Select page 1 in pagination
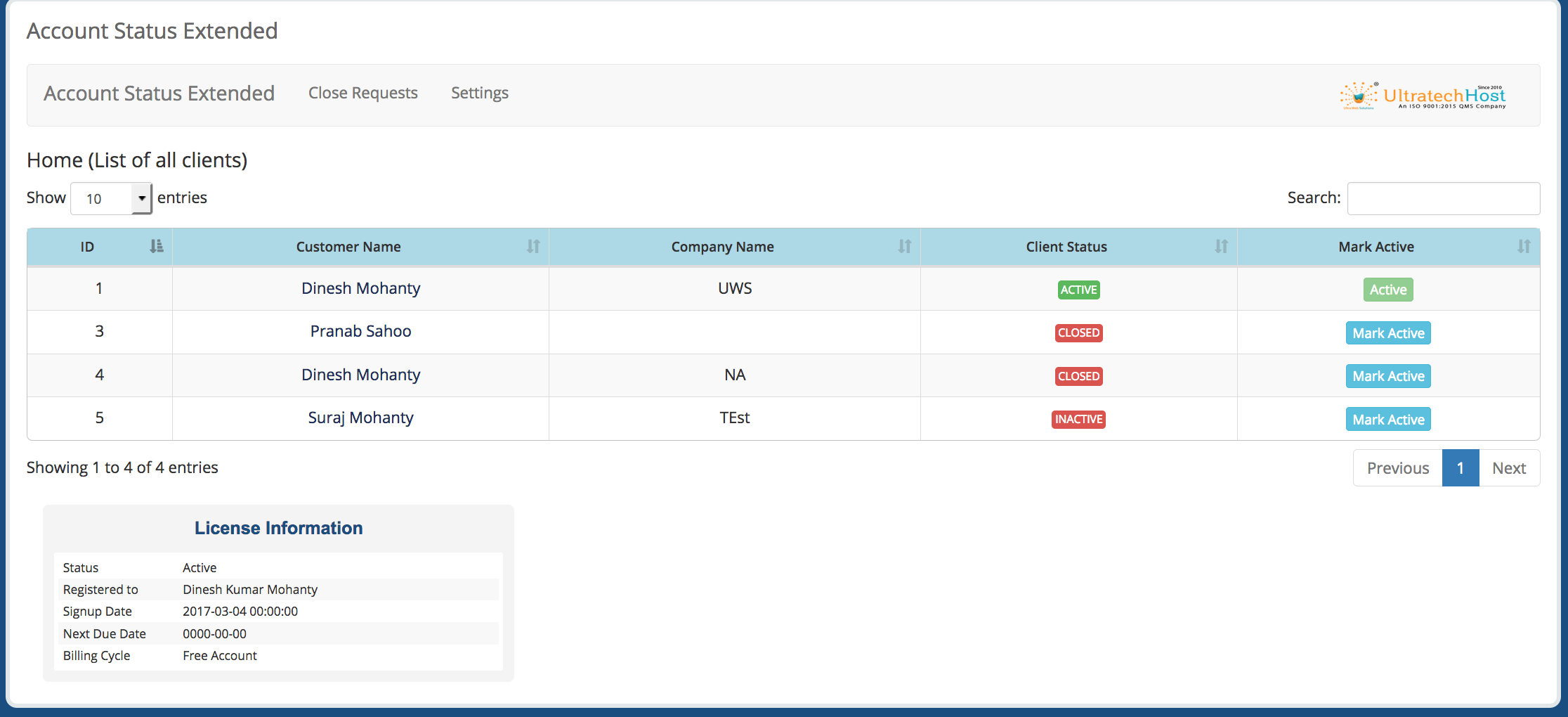Screen dimensions: 1568x717 click(1461, 467)
